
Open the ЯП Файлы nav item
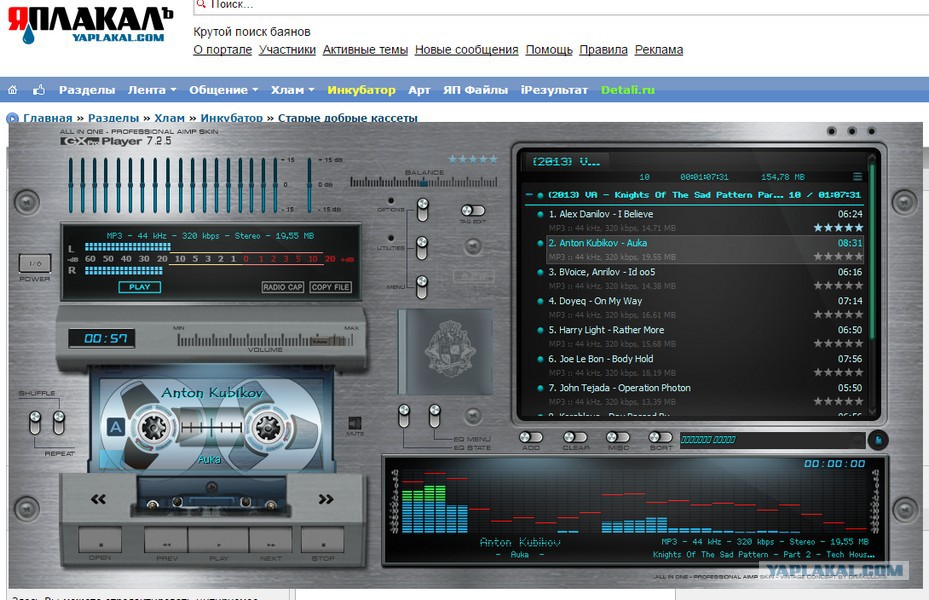(x=475, y=90)
